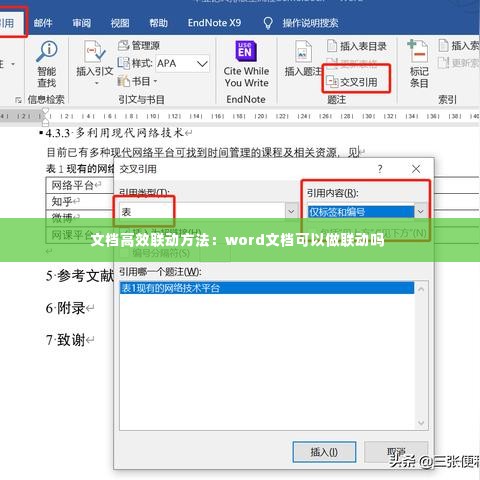Switch to the 邮件 tab
Screen dimensions: 480x480
click(43, 23)
